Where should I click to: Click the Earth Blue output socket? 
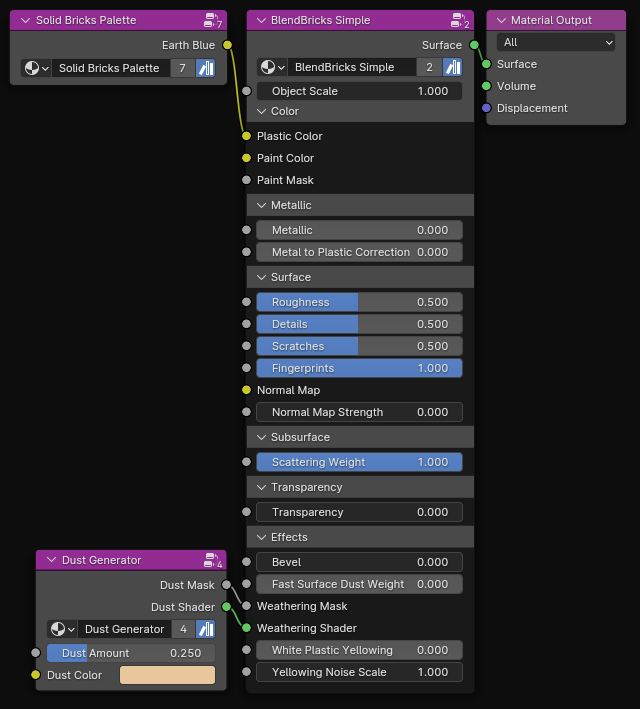coord(228,45)
